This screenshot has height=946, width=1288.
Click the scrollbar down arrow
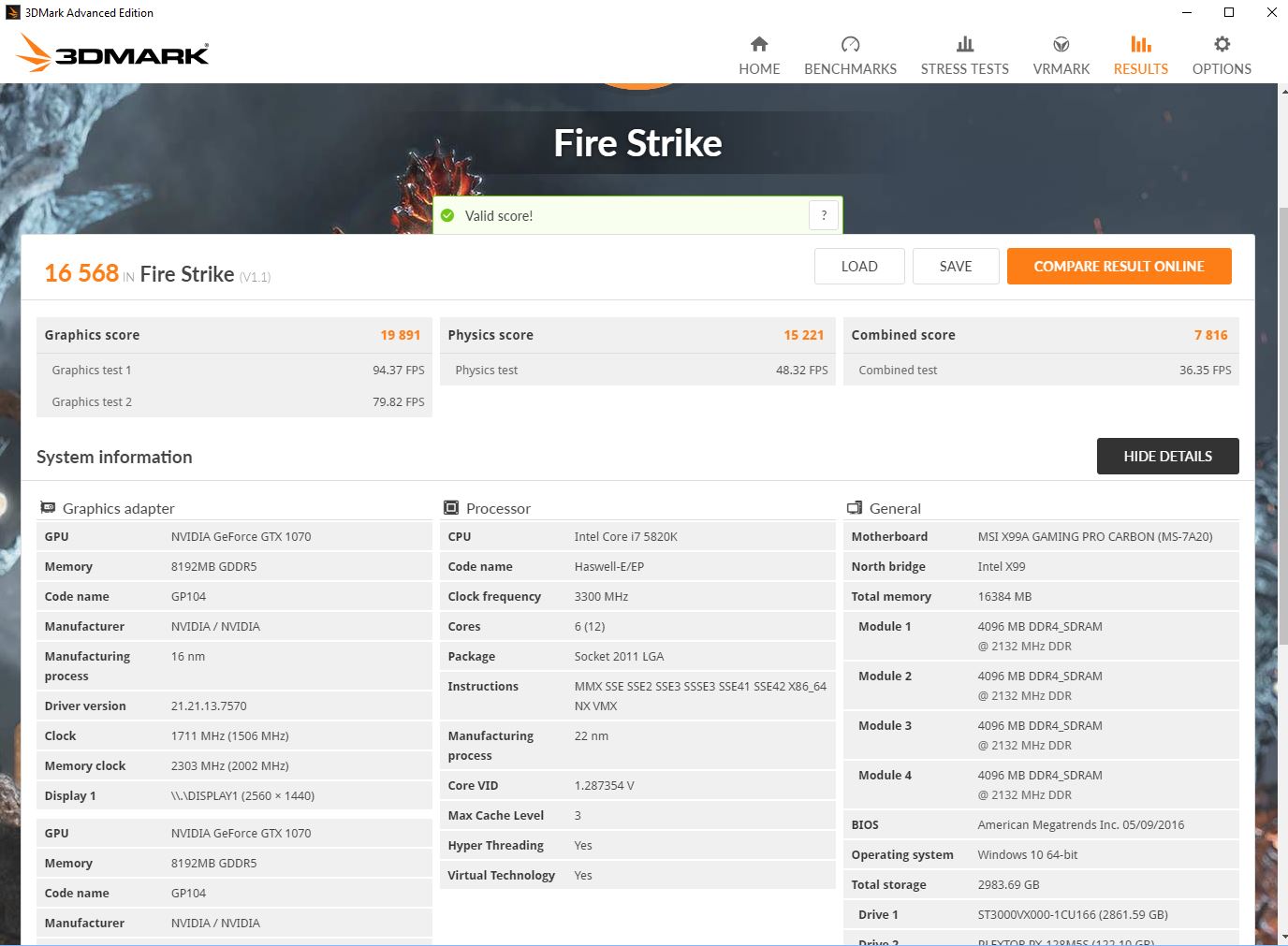click(1283, 937)
